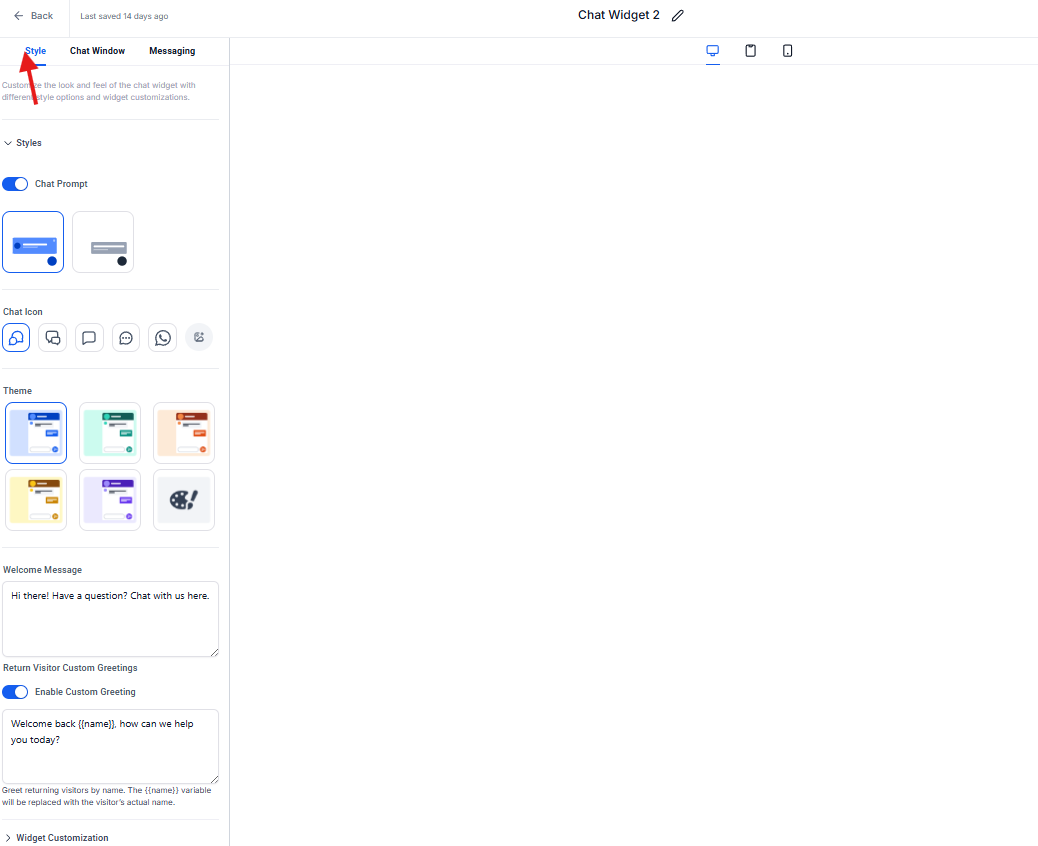This screenshot has width=1038, height=846.
Task: Choose the green theme swatch
Action: click(110, 433)
